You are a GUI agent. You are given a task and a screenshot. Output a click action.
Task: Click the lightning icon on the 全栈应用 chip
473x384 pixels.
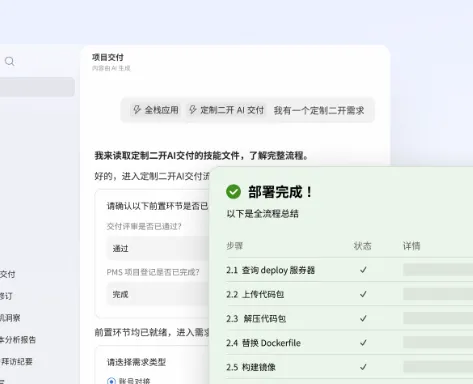point(137,110)
